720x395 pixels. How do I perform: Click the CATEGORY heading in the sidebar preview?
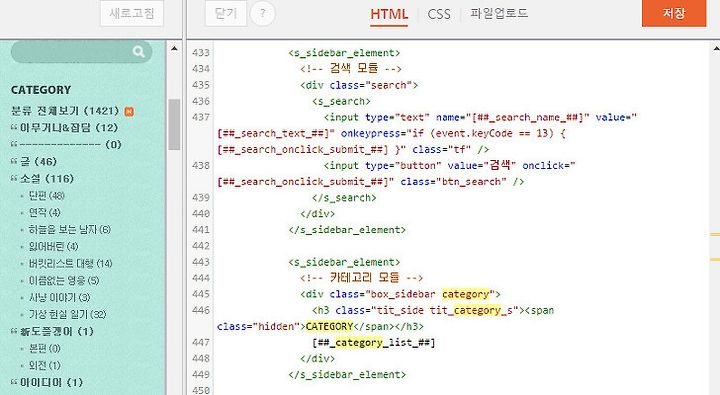pyautogui.click(x=41, y=90)
